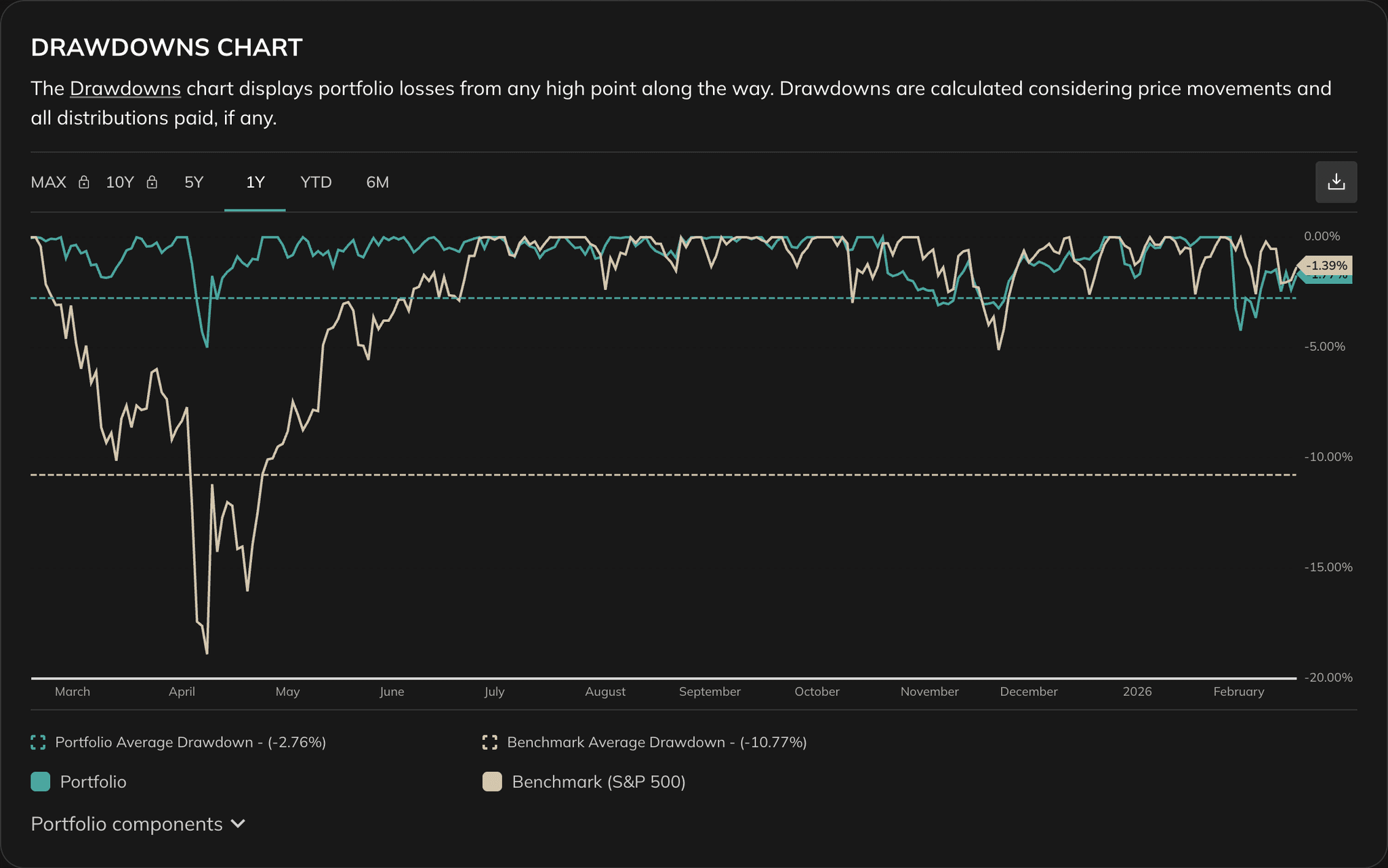The width and height of the screenshot is (1388, 868).
Task: Open the Drawdowns definition link
Action: coord(125,88)
